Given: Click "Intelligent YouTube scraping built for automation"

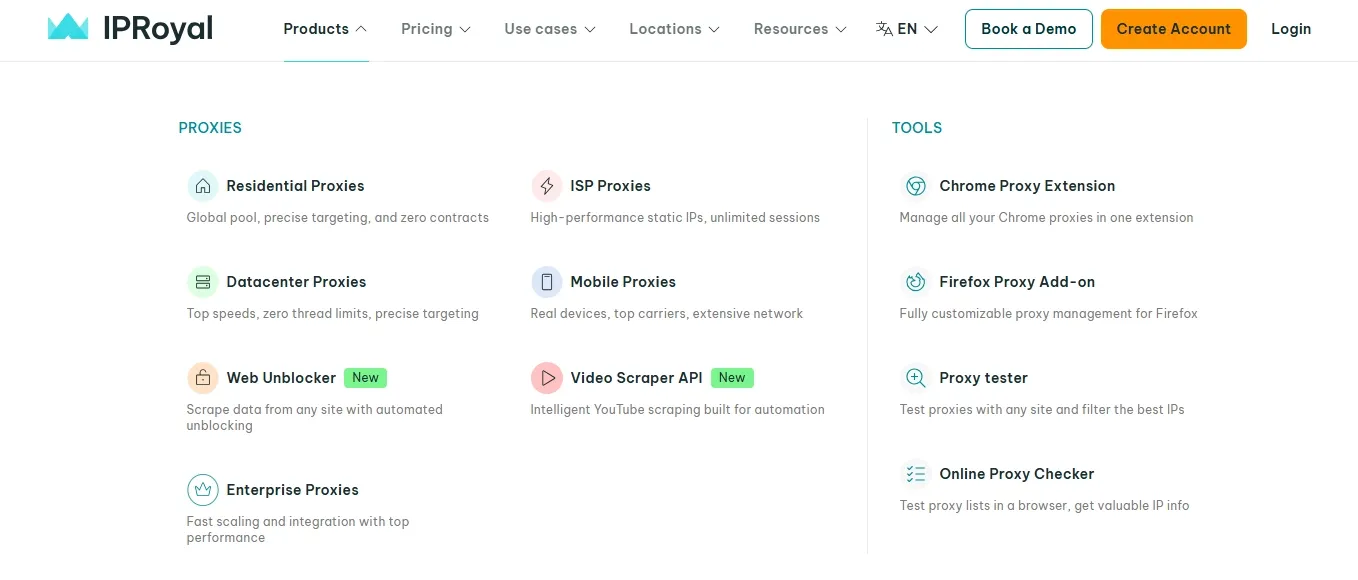Looking at the screenshot, I should 678,410.
